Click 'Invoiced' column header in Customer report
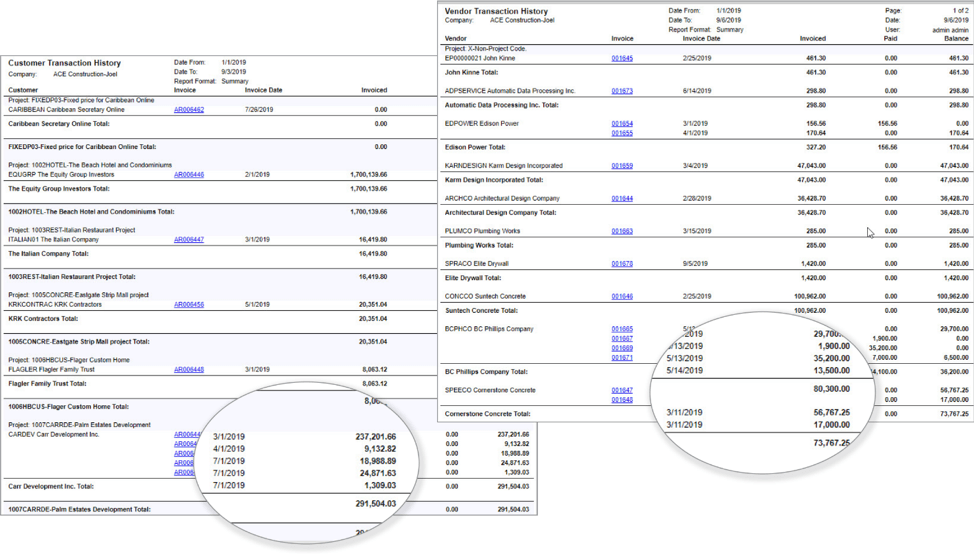The height and width of the screenshot is (554, 974). pos(374,90)
